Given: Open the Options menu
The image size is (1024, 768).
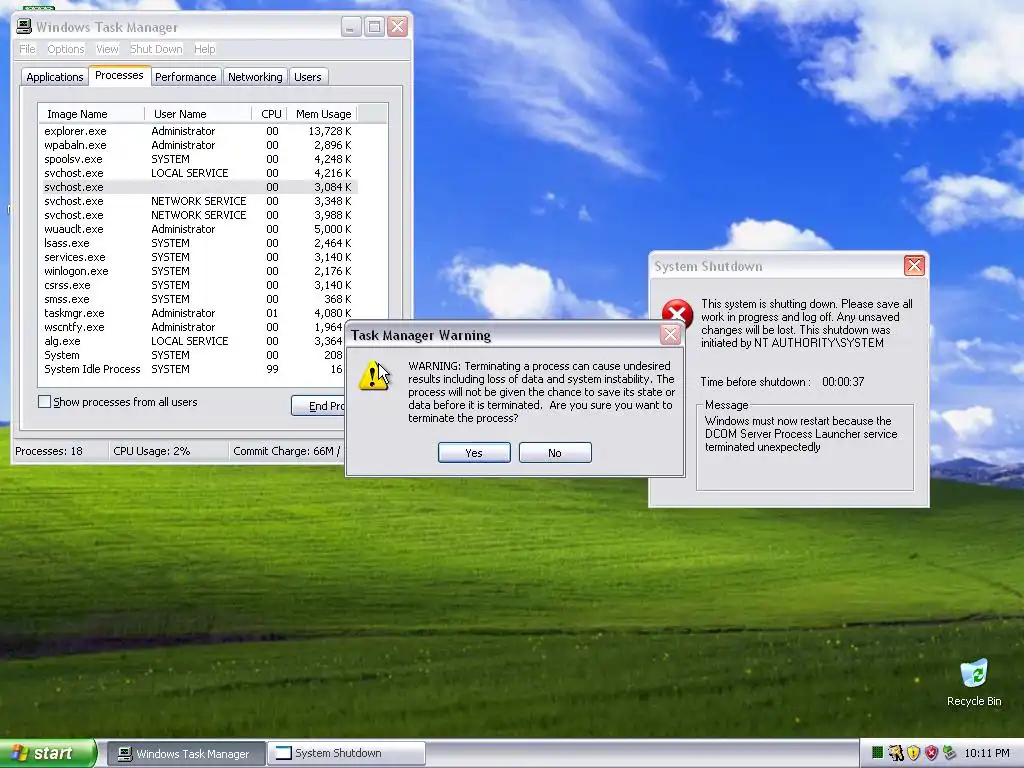Looking at the screenshot, I should pyautogui.click(x=65, y=49).
